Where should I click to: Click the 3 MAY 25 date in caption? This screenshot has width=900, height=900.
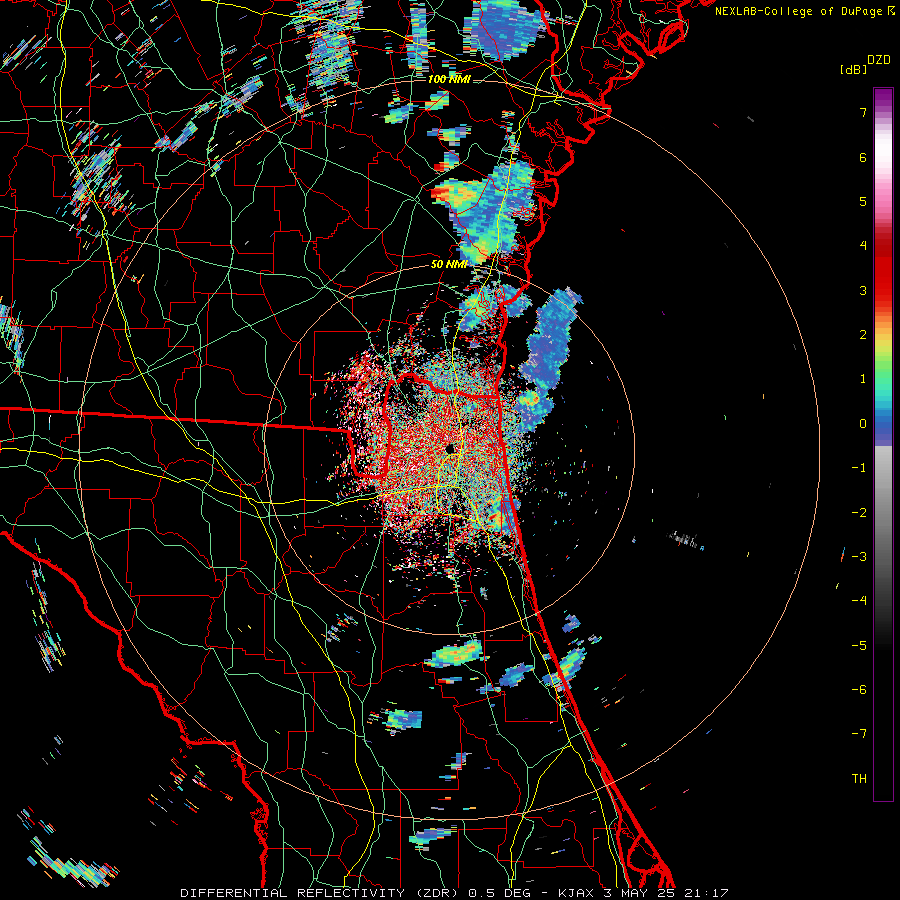639,893
